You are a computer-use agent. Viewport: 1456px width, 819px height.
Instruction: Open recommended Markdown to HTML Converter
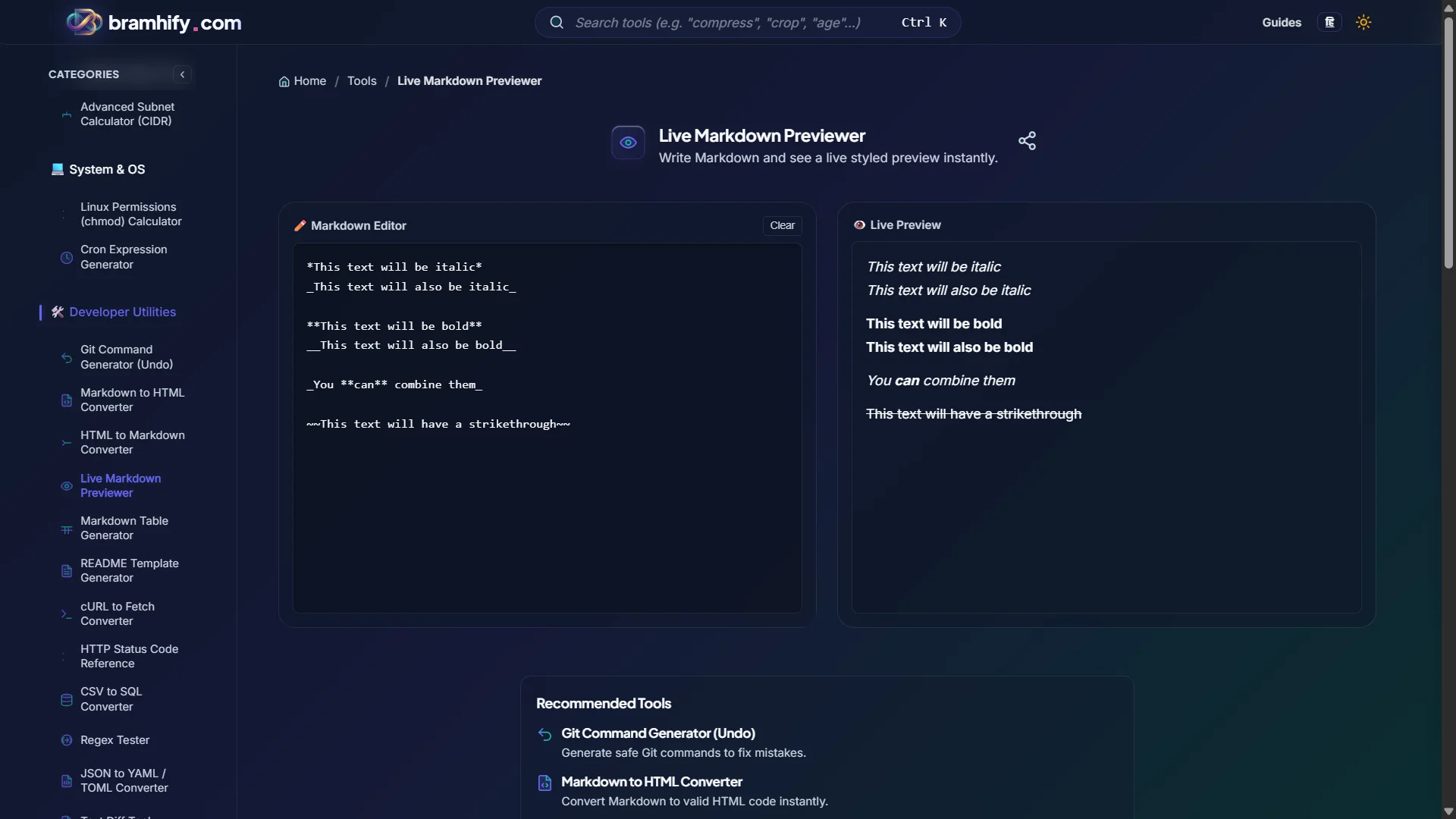tap(651, 782)
